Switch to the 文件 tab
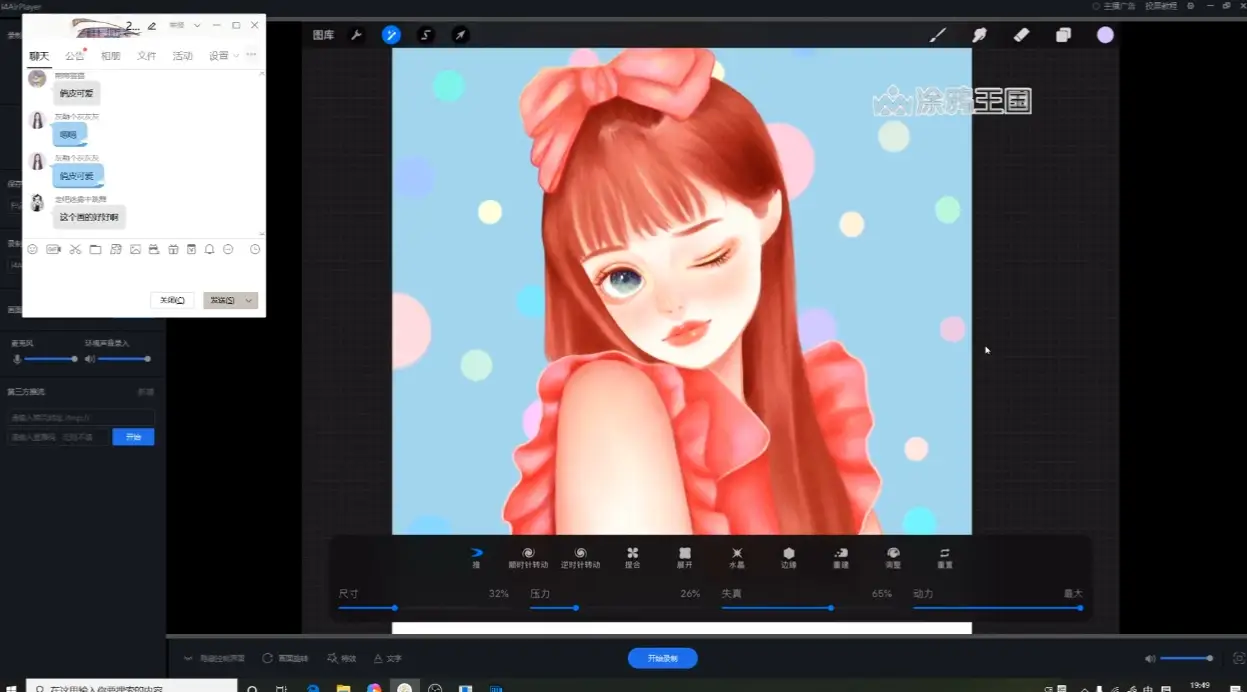This screenshot has width=1247, height=692. coord(146,55)
